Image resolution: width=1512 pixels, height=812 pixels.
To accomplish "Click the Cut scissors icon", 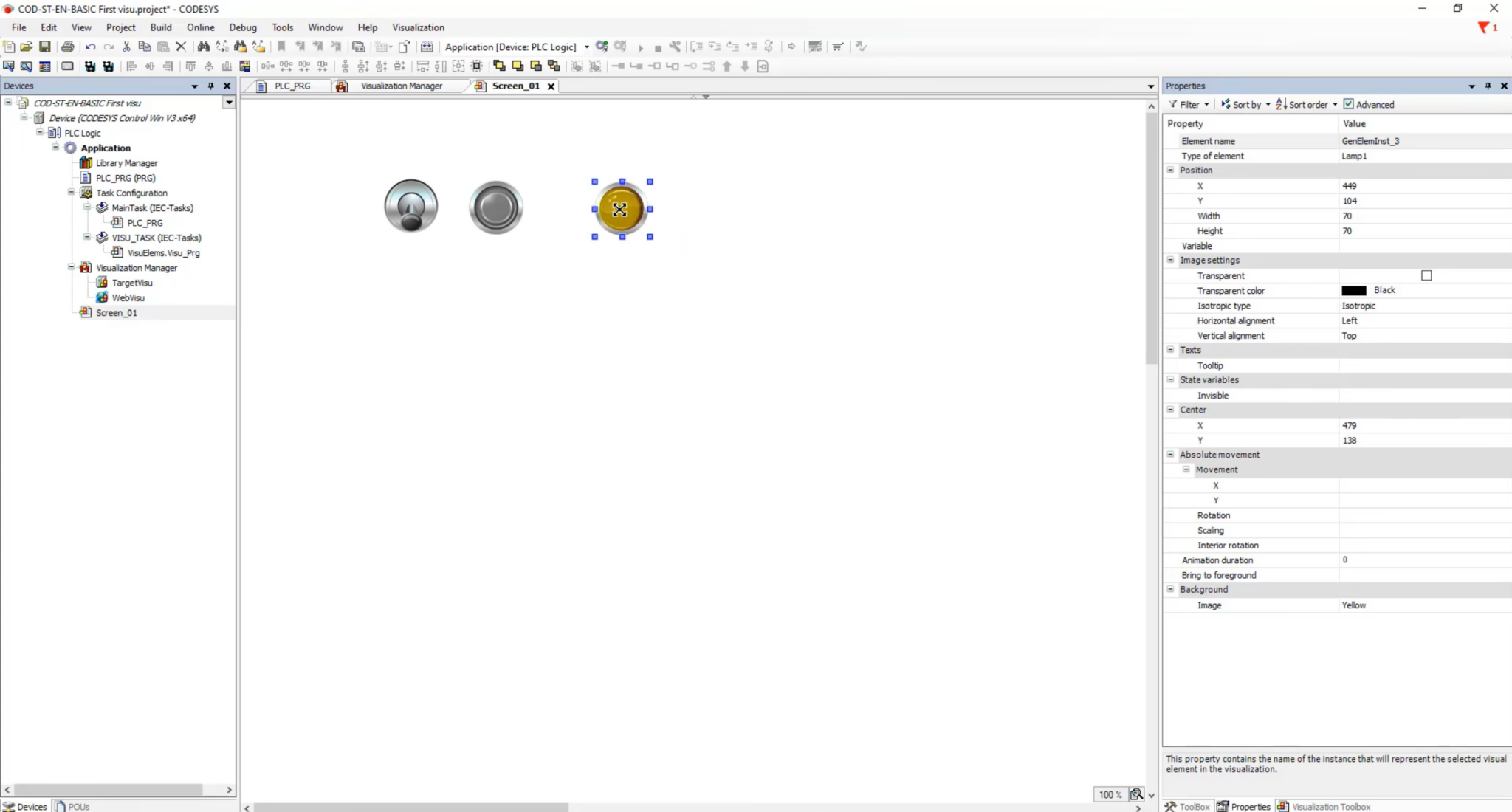I will [x=126, y=47].
